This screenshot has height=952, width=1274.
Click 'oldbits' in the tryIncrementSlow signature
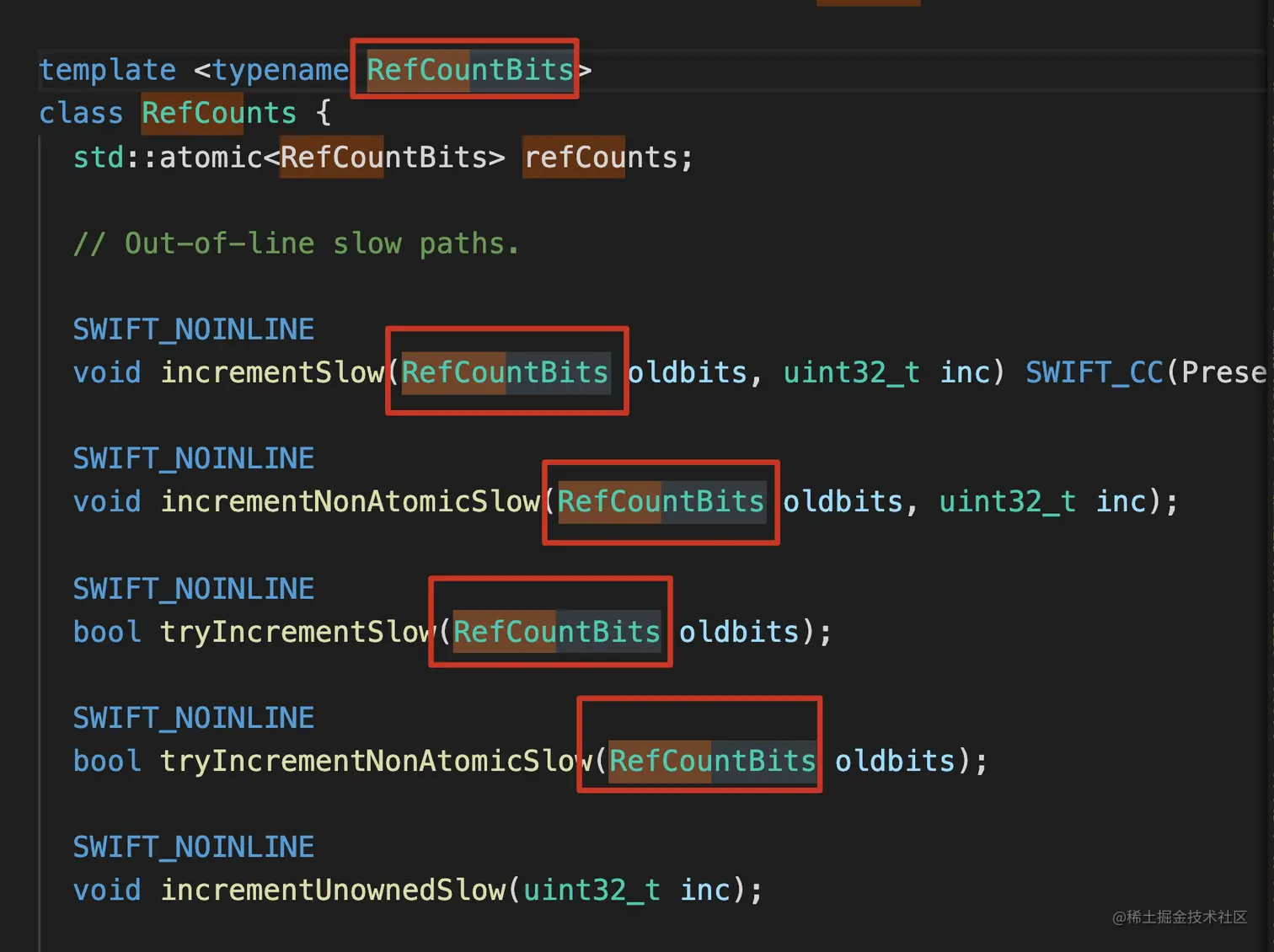(739, 632)
